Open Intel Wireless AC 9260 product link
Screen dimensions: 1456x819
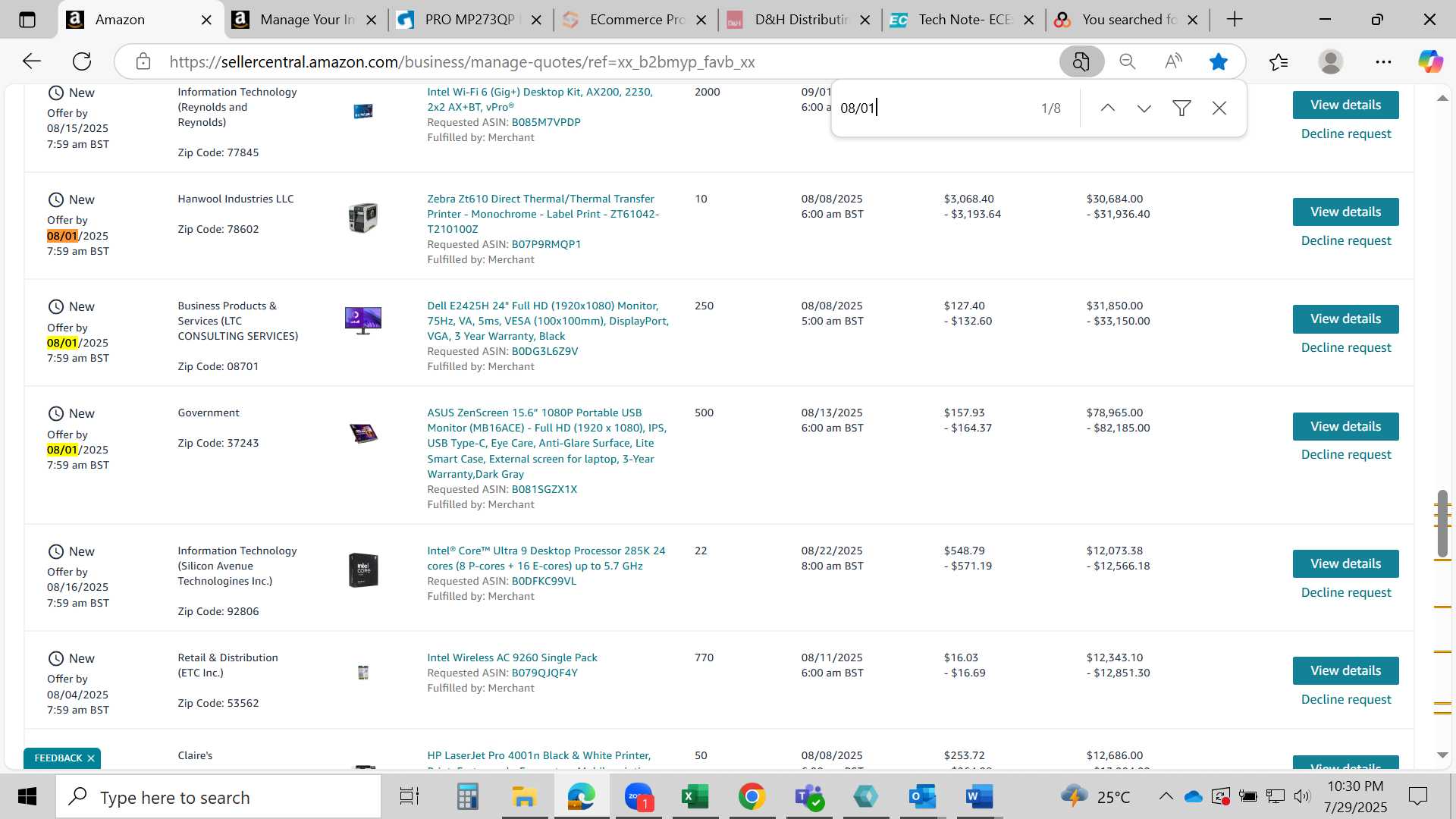(x=512, y=657)
